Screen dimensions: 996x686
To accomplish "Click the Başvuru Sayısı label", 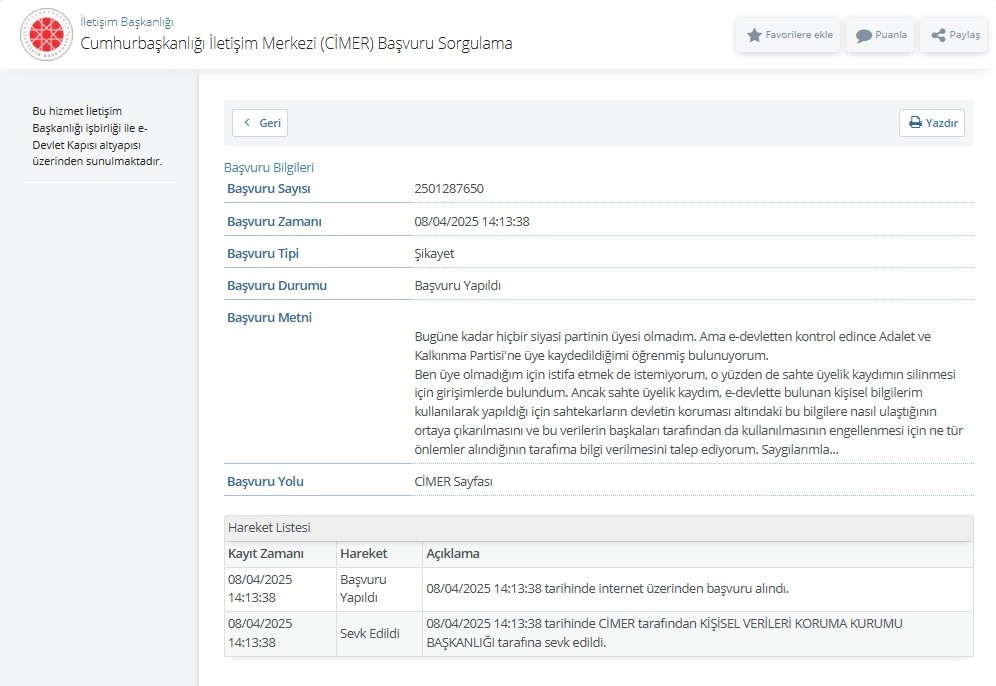I will [x=269, y=189].
